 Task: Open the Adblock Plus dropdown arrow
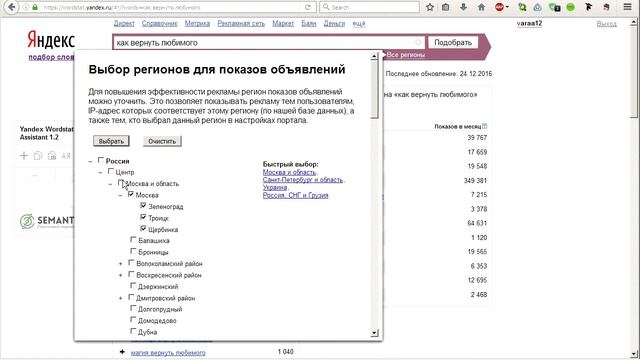pos(507,7)
